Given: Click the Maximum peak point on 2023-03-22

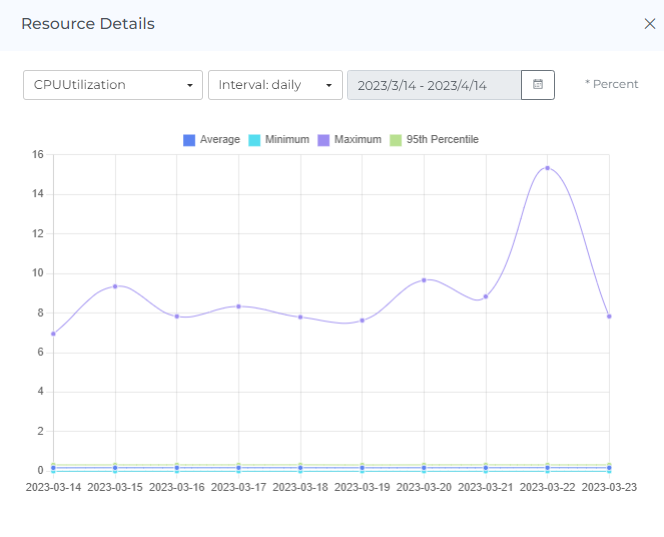Looking at the screenshot, I should [x=547, y=168].
